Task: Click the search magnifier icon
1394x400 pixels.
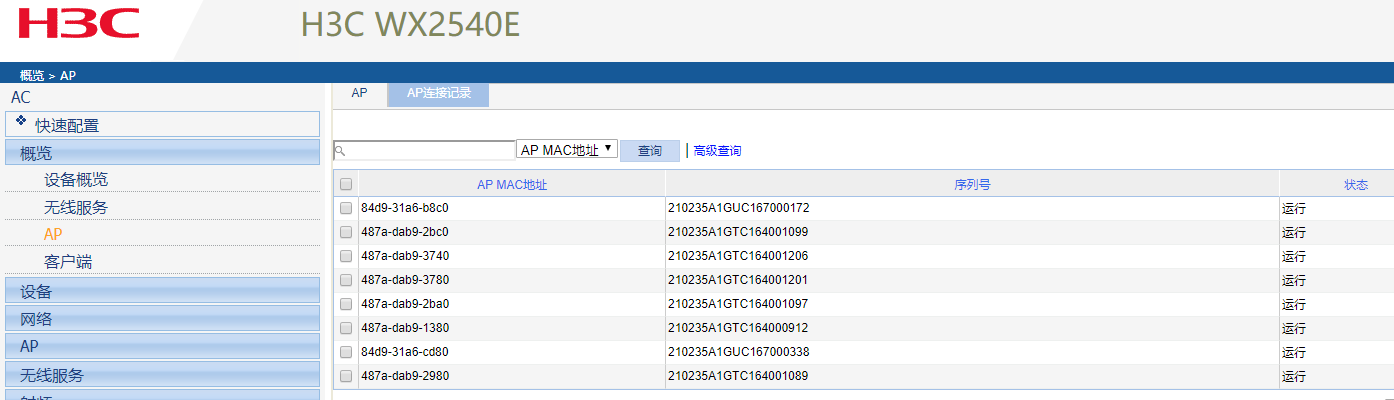Action: point(340,150)
